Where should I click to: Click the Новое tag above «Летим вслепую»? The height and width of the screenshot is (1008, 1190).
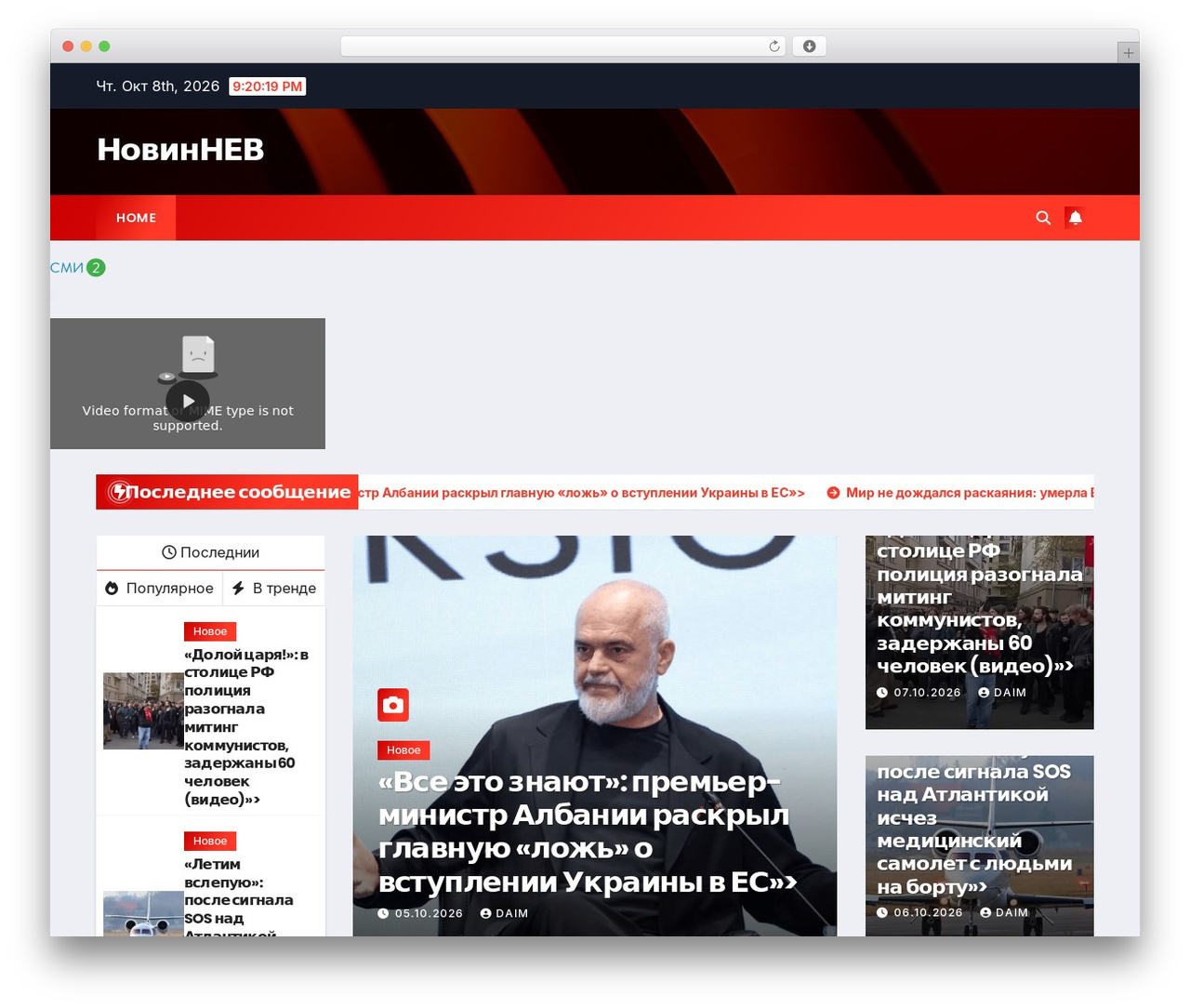210,841
